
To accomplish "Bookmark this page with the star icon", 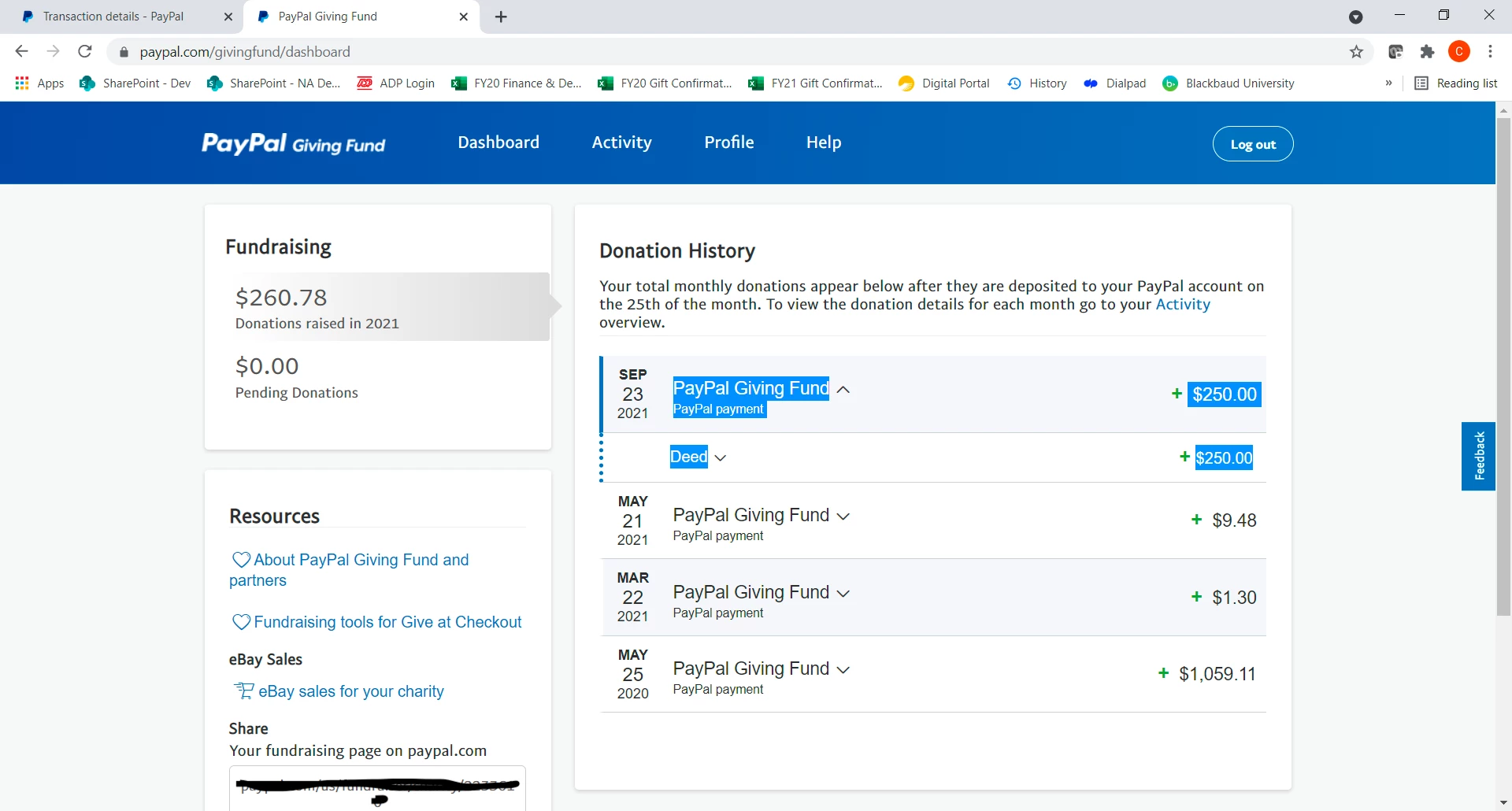I will pos(1356,52).
